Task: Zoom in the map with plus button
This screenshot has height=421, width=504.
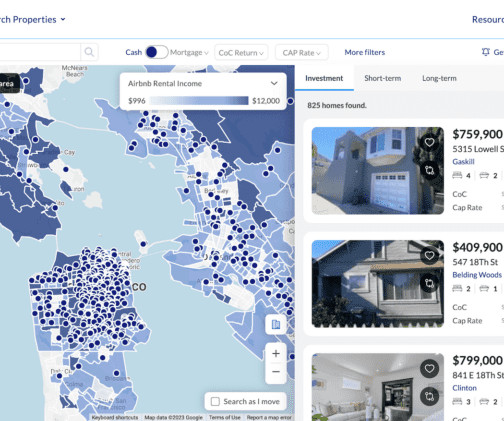Action: point(276,353)
